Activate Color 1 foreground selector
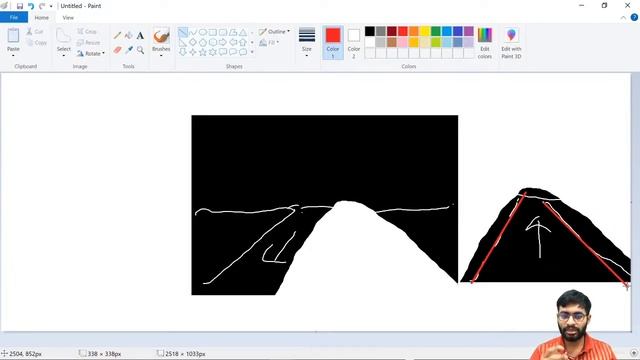 coord(333,43)
